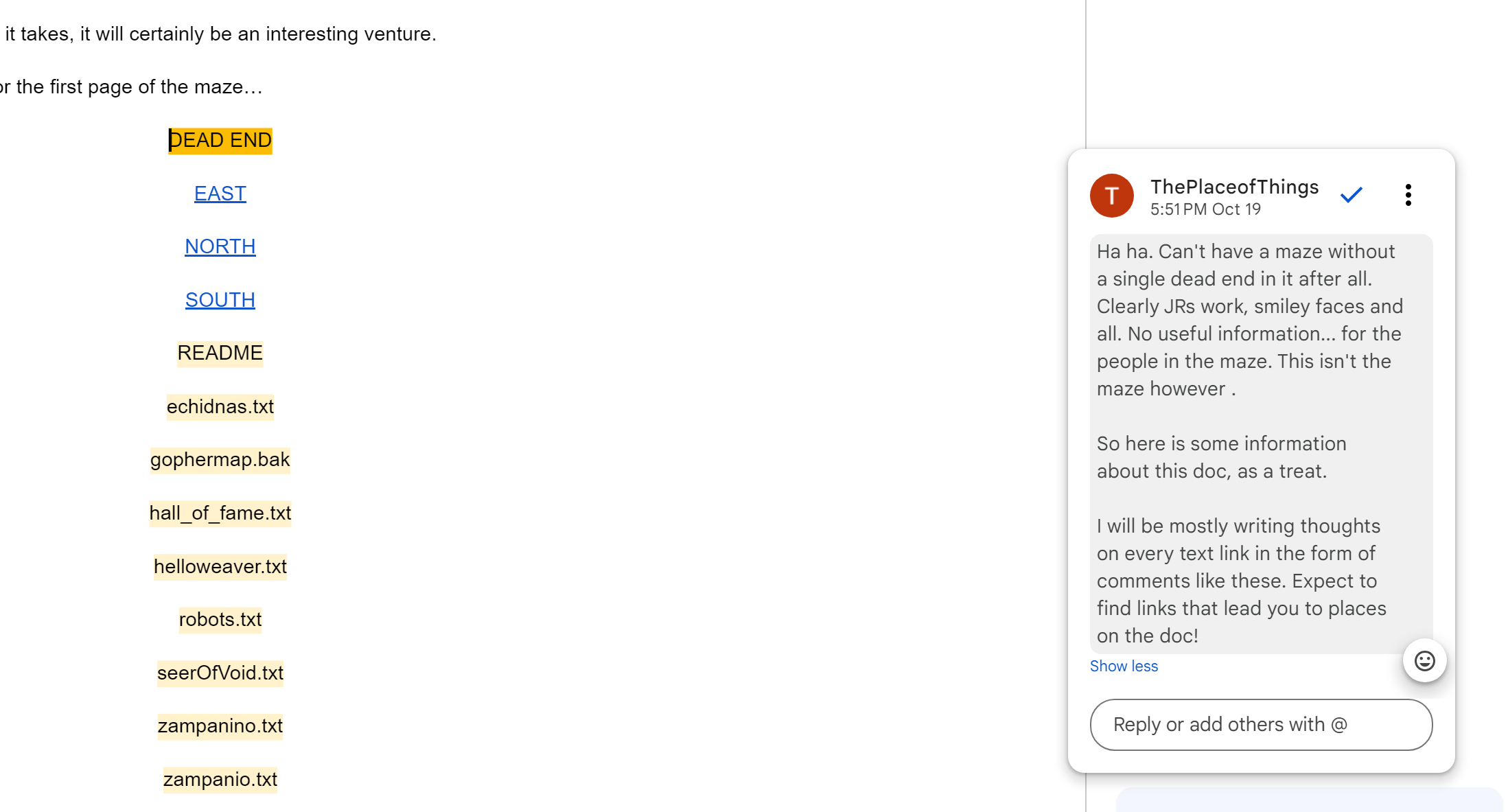
Task: Follow the EAST link
Action: (x=220, y=194)
